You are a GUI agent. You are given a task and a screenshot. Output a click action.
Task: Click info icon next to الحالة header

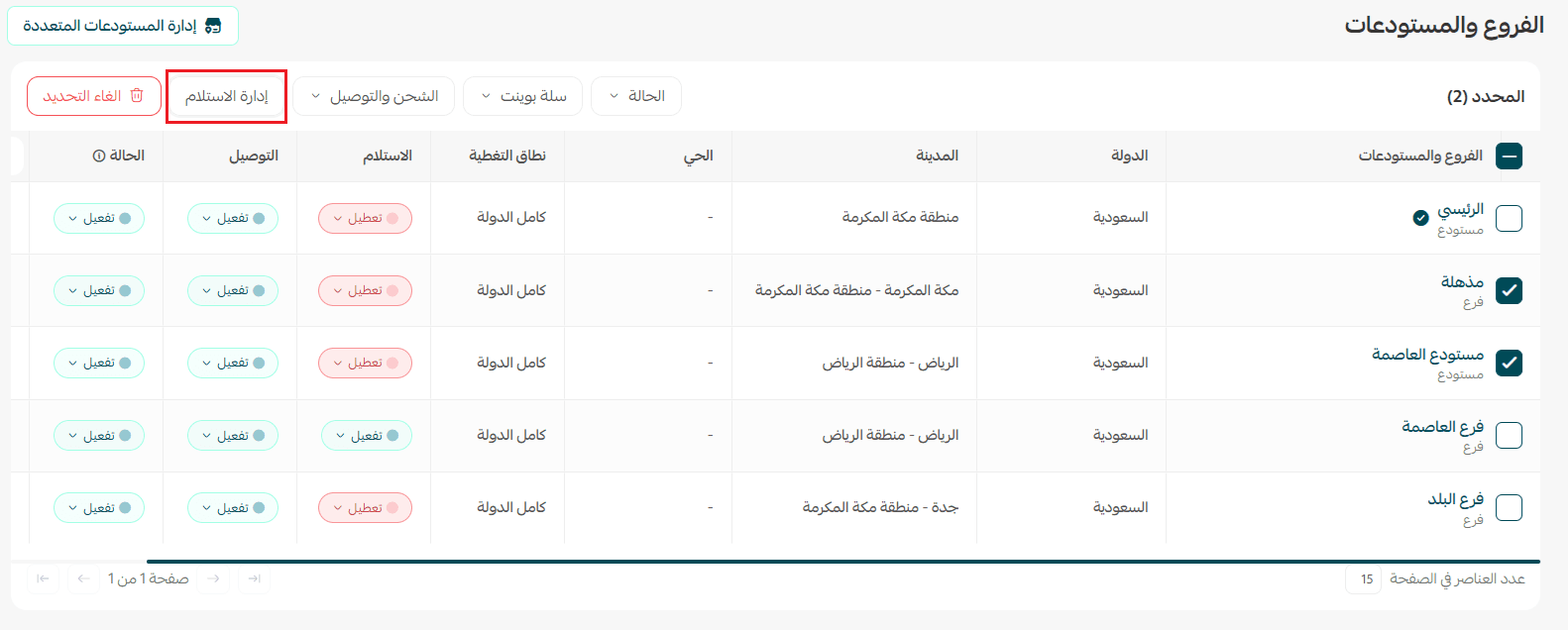[98, 156]
